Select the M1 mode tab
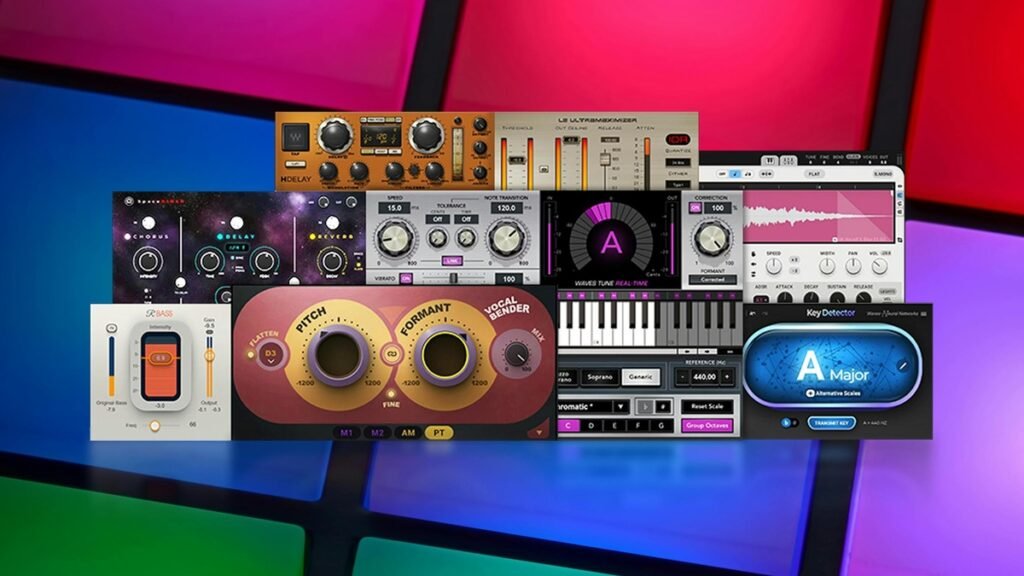This screenshot has height=576, width=1024. click(346, 431)
